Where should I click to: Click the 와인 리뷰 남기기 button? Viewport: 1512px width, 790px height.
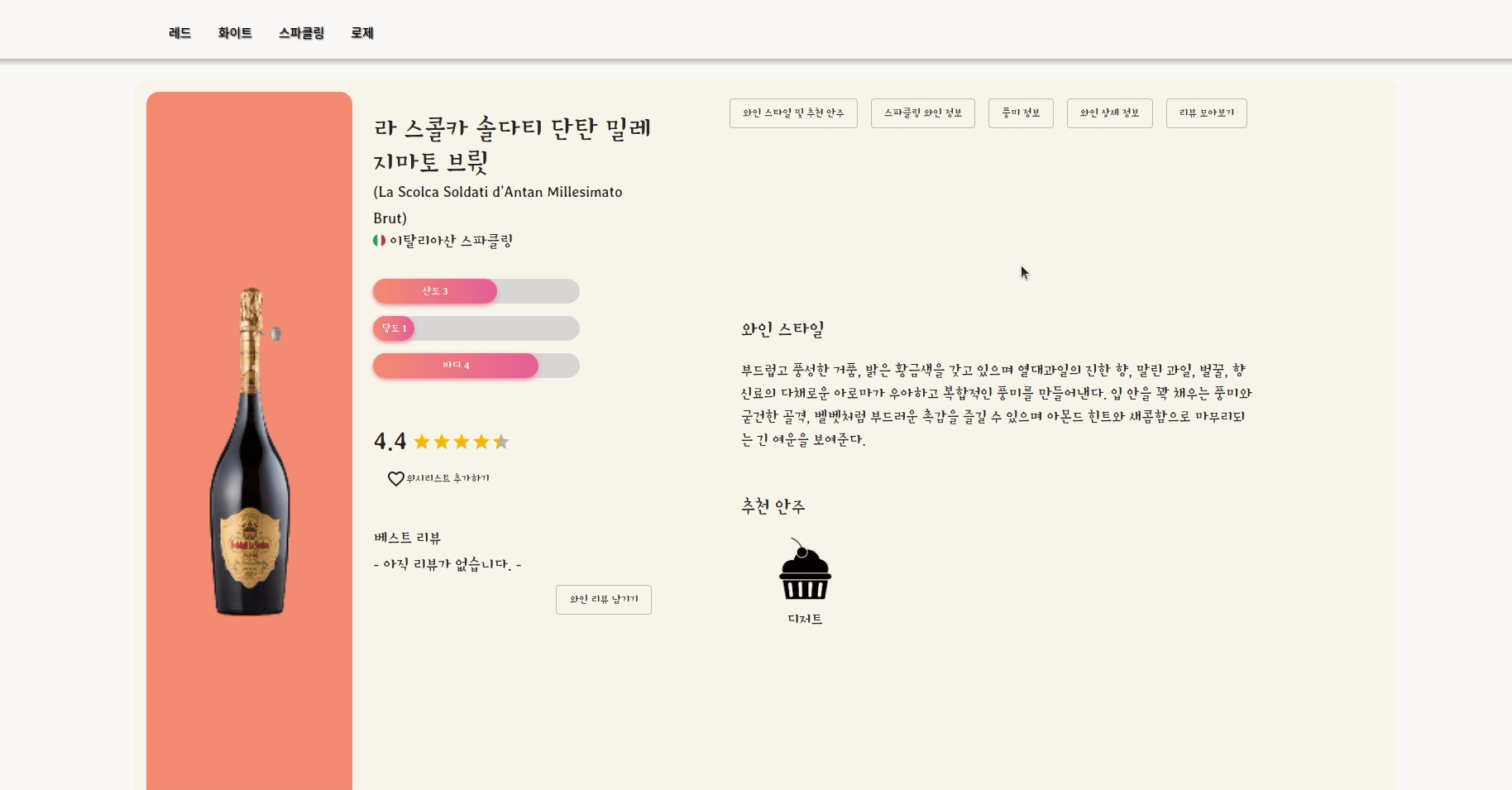604,600
